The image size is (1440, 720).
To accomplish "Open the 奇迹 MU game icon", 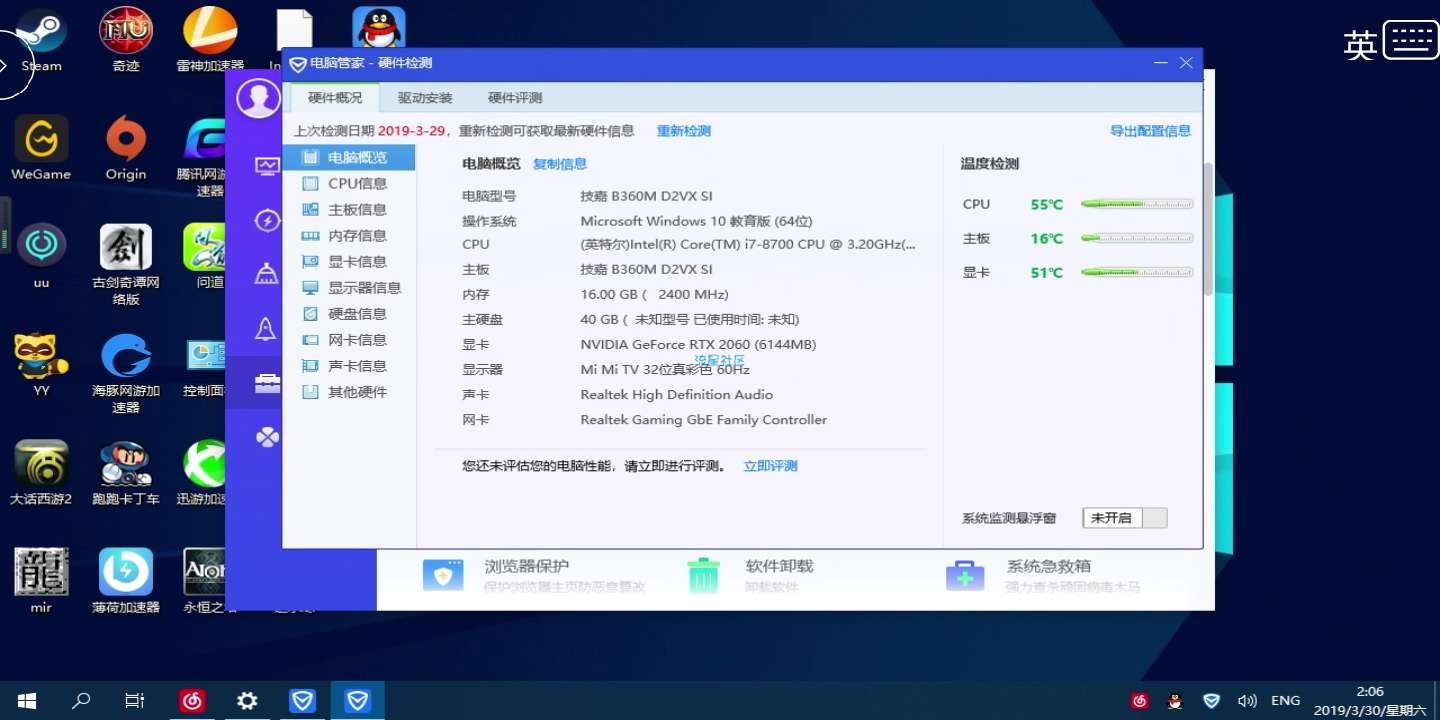I will [x=126, y=38].
